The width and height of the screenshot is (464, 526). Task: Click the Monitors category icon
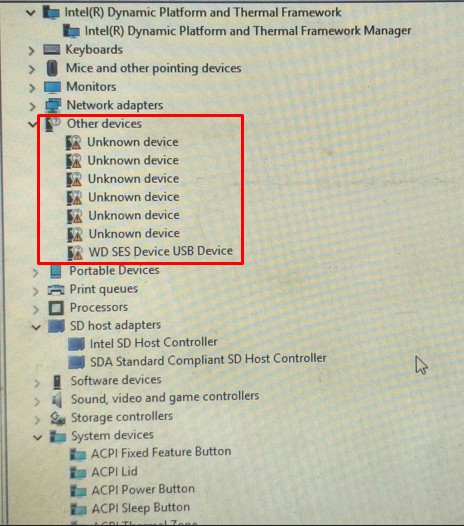tap(53, 87)
